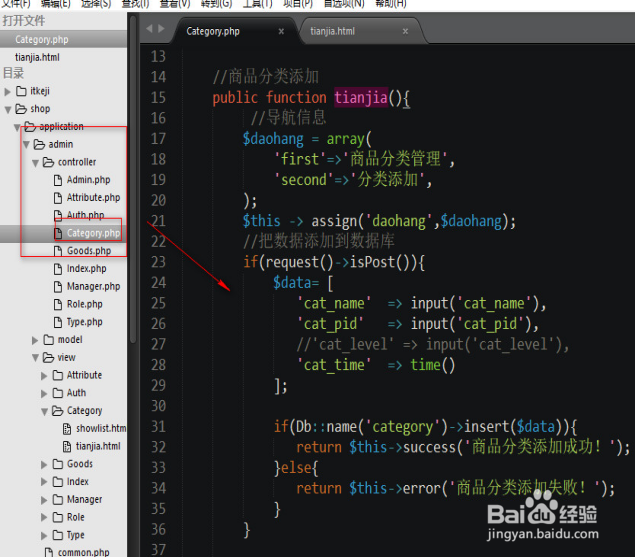Click line number 24 in the gutter
The image size is (635, 557).
pyautogui.click(x=158, y=282)
